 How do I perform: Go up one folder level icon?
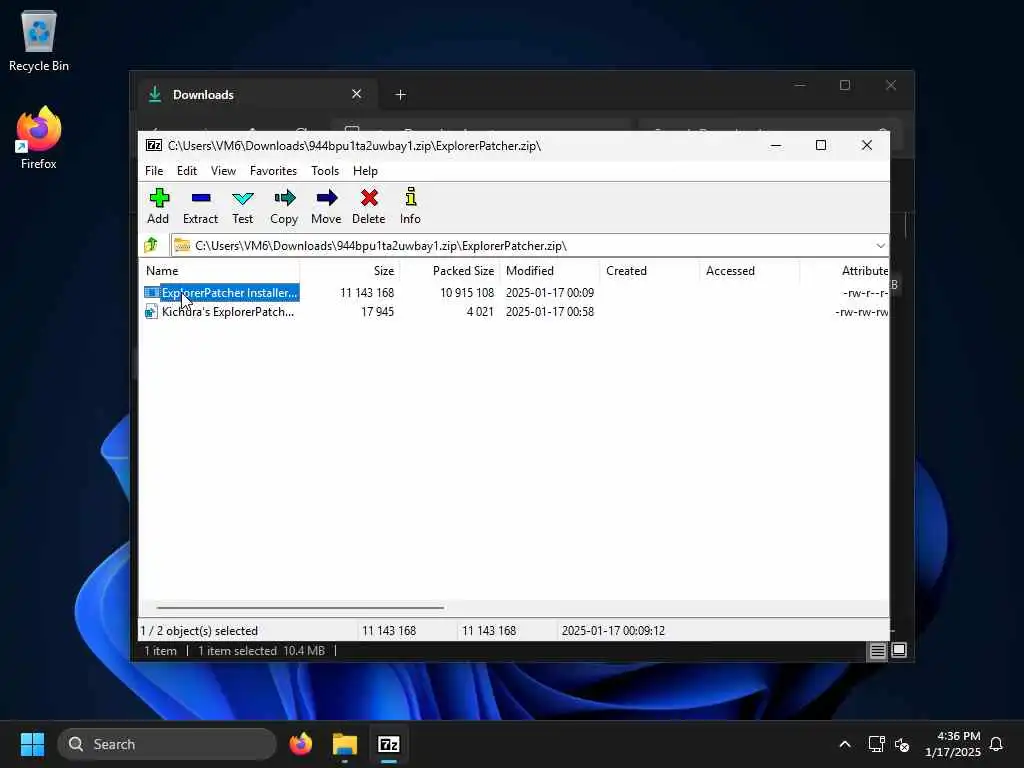(152, 246)
